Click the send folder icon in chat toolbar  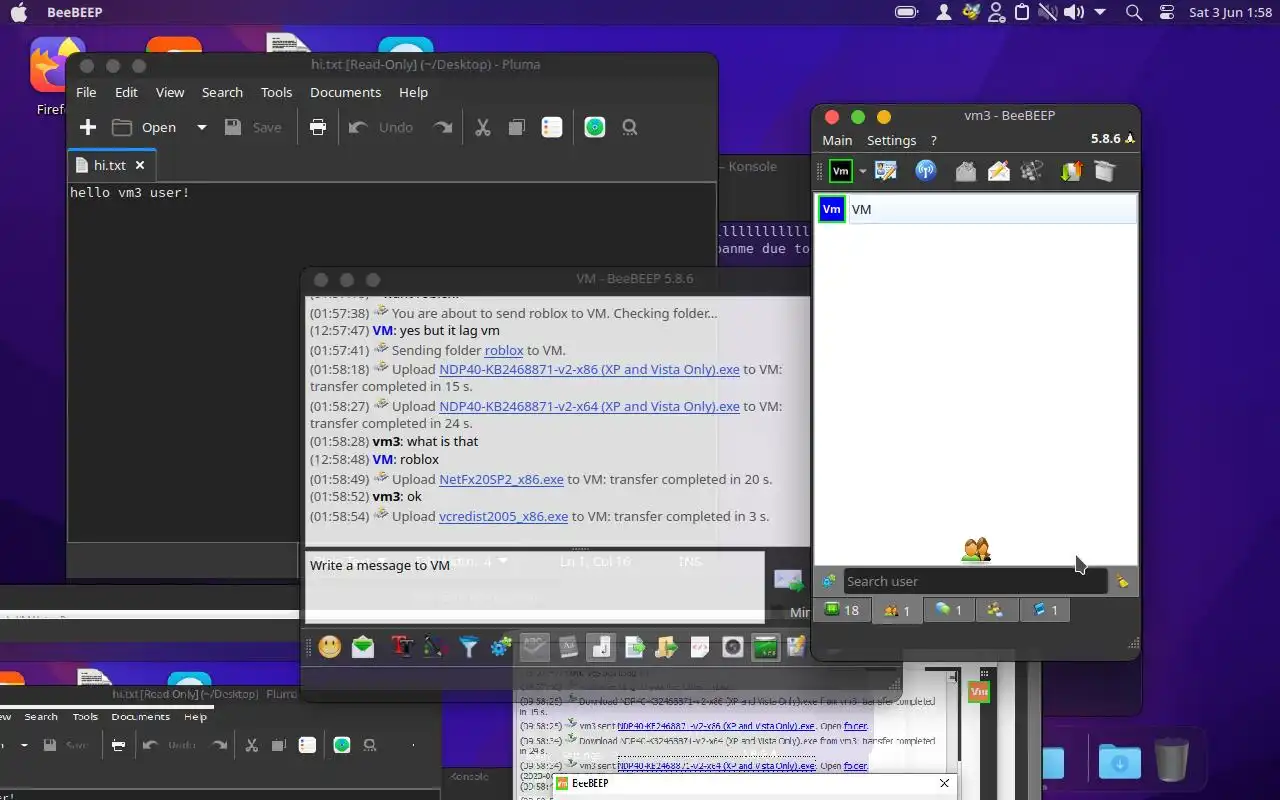[x=667, y=647]
